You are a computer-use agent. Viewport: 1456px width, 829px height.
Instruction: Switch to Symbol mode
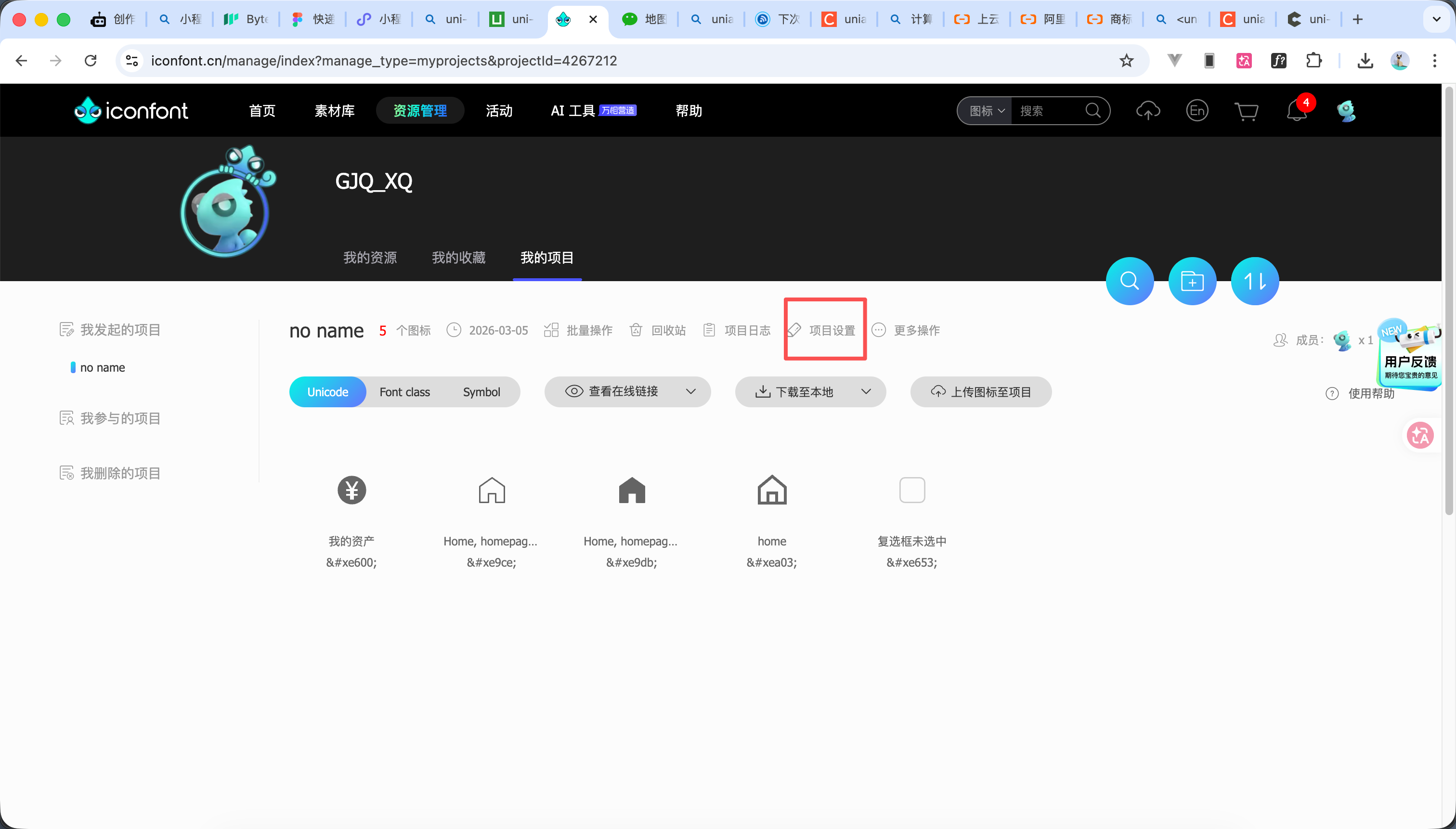(481, 392)
